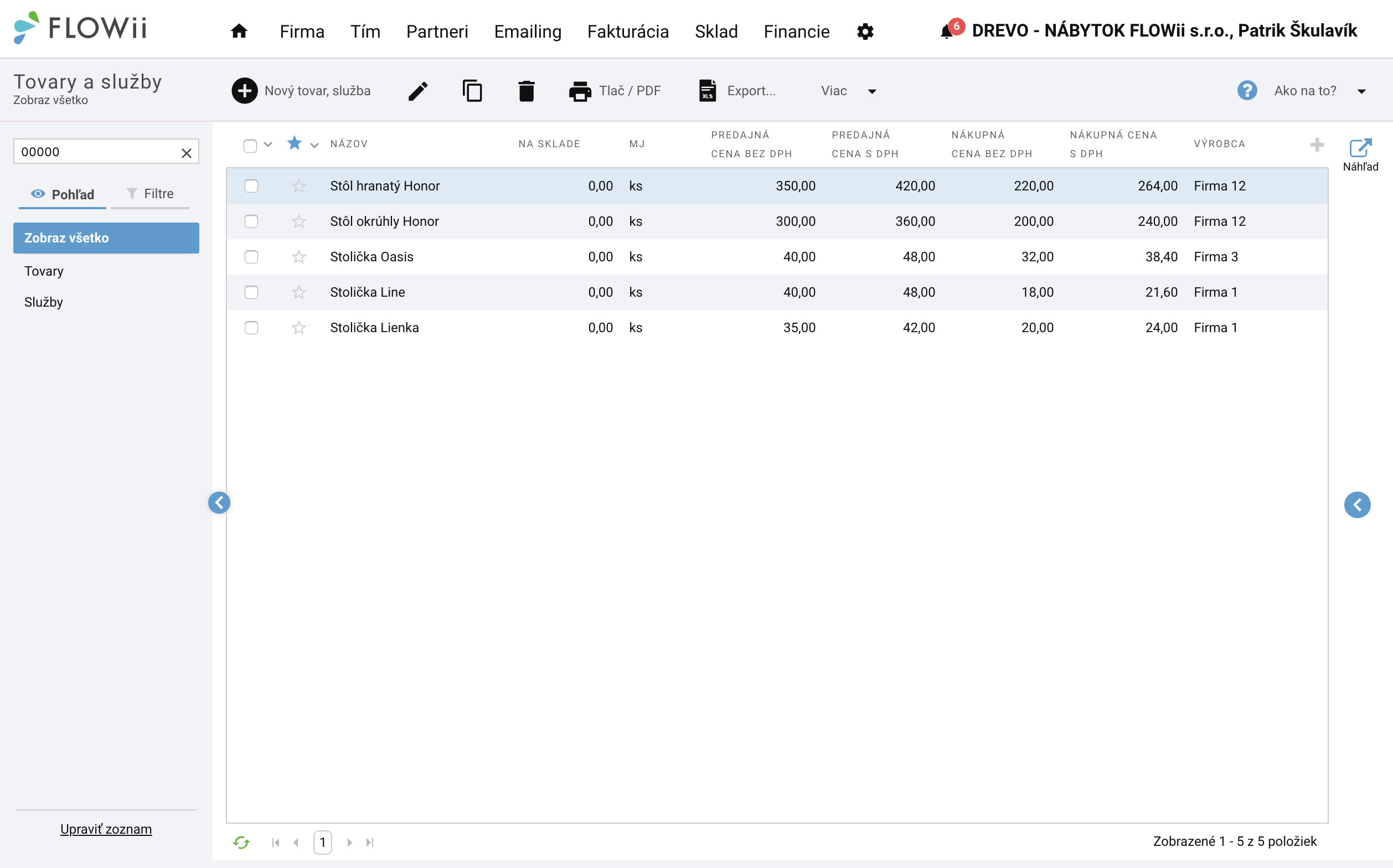Star the Stolička Line row
Image resolution: width=1393 pixels, height=868 pixels.
pyautogui.click(x=298, y=292)
